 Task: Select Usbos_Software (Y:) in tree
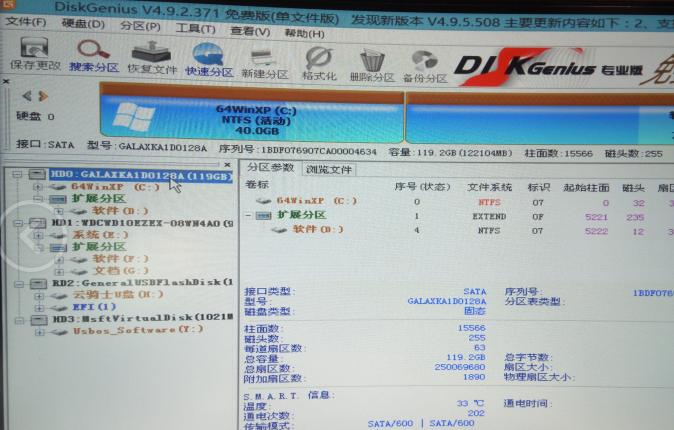138,330
